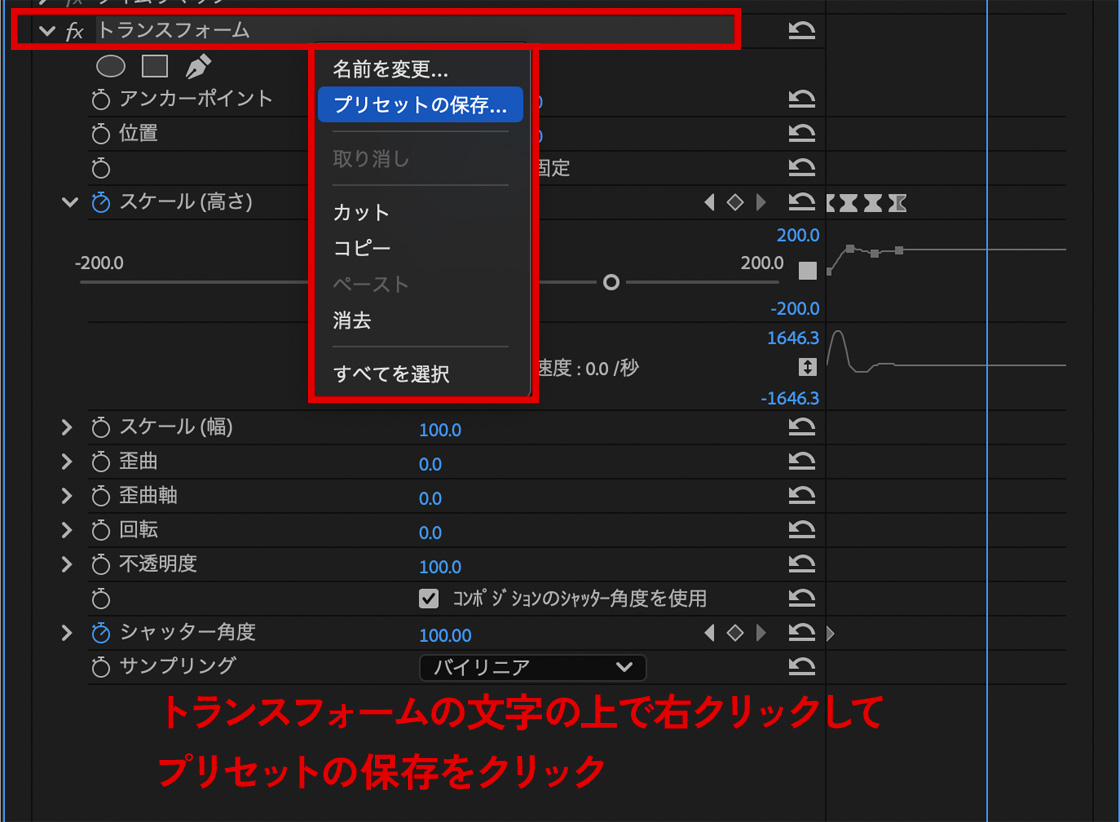Go to next keyframe for スケール (高さ)
This screenshot has width=1120, height=822.
[x=761, y=203]
